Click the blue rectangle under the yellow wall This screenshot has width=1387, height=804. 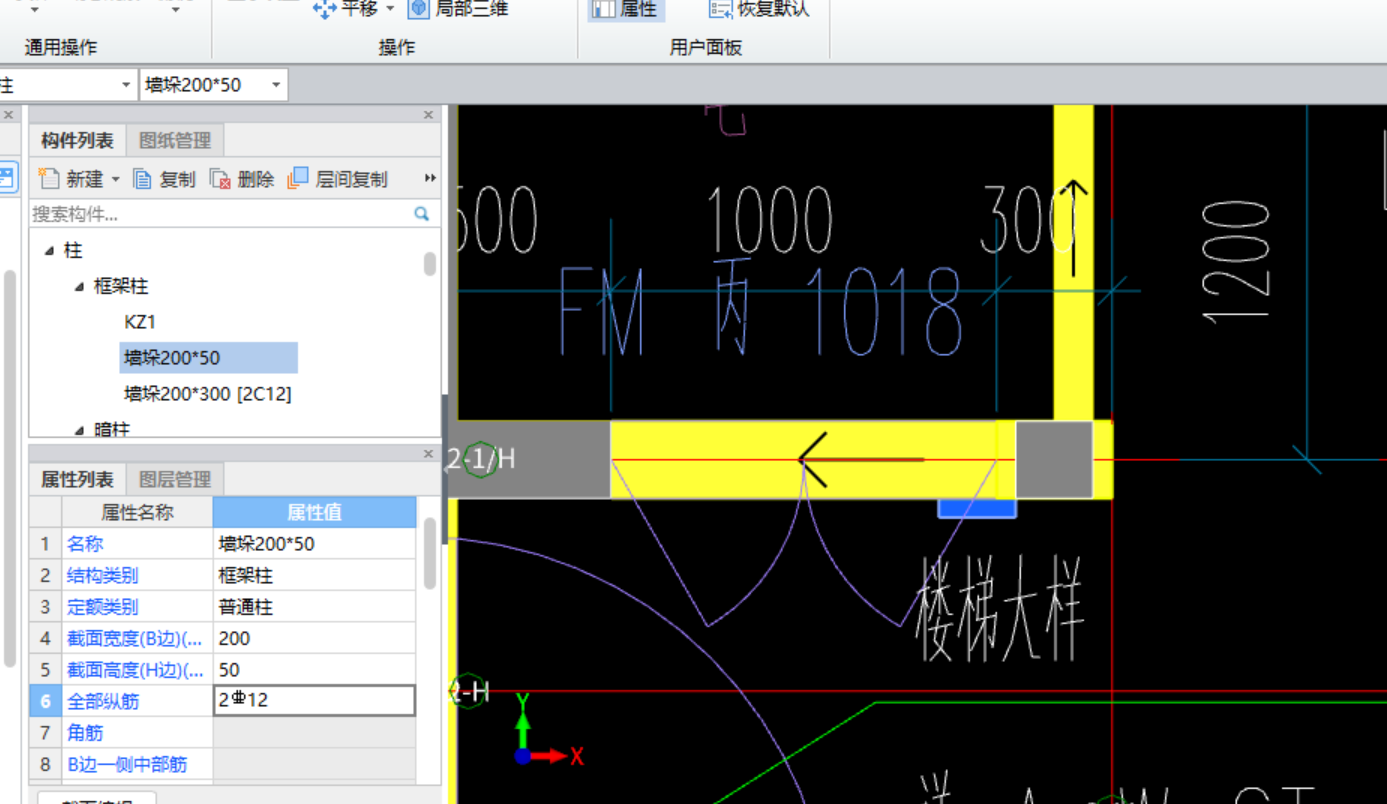(x=977, y=508)
